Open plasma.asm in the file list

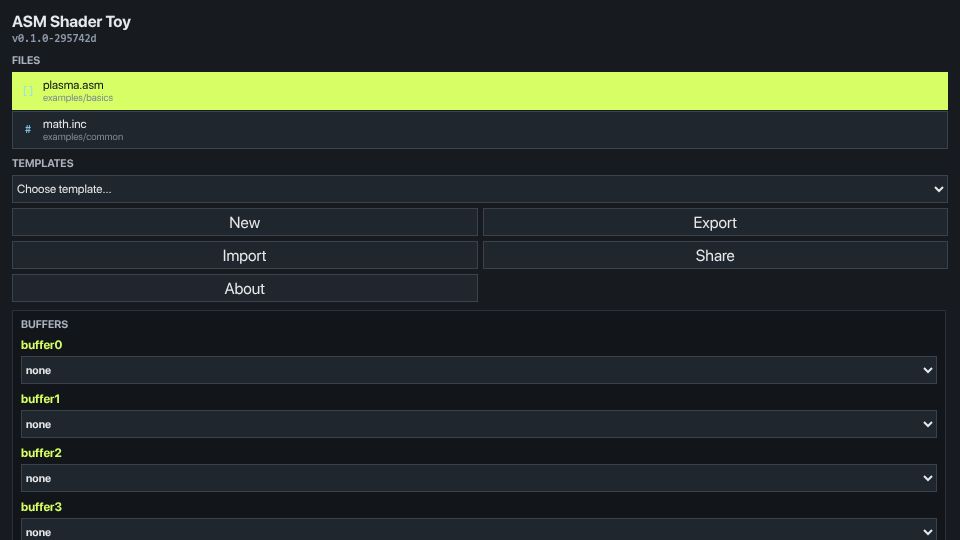[479, 91]
